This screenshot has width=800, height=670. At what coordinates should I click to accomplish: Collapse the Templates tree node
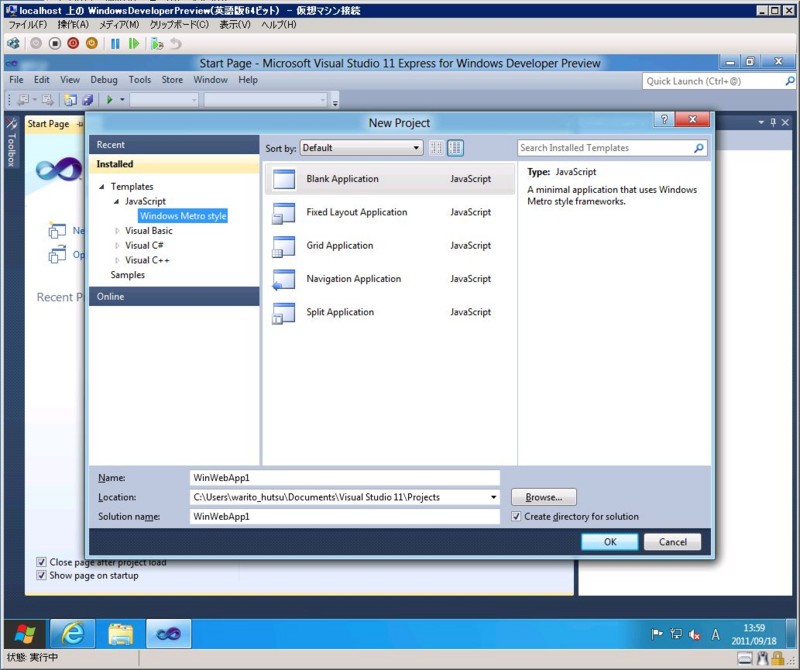tap(102, 187)
